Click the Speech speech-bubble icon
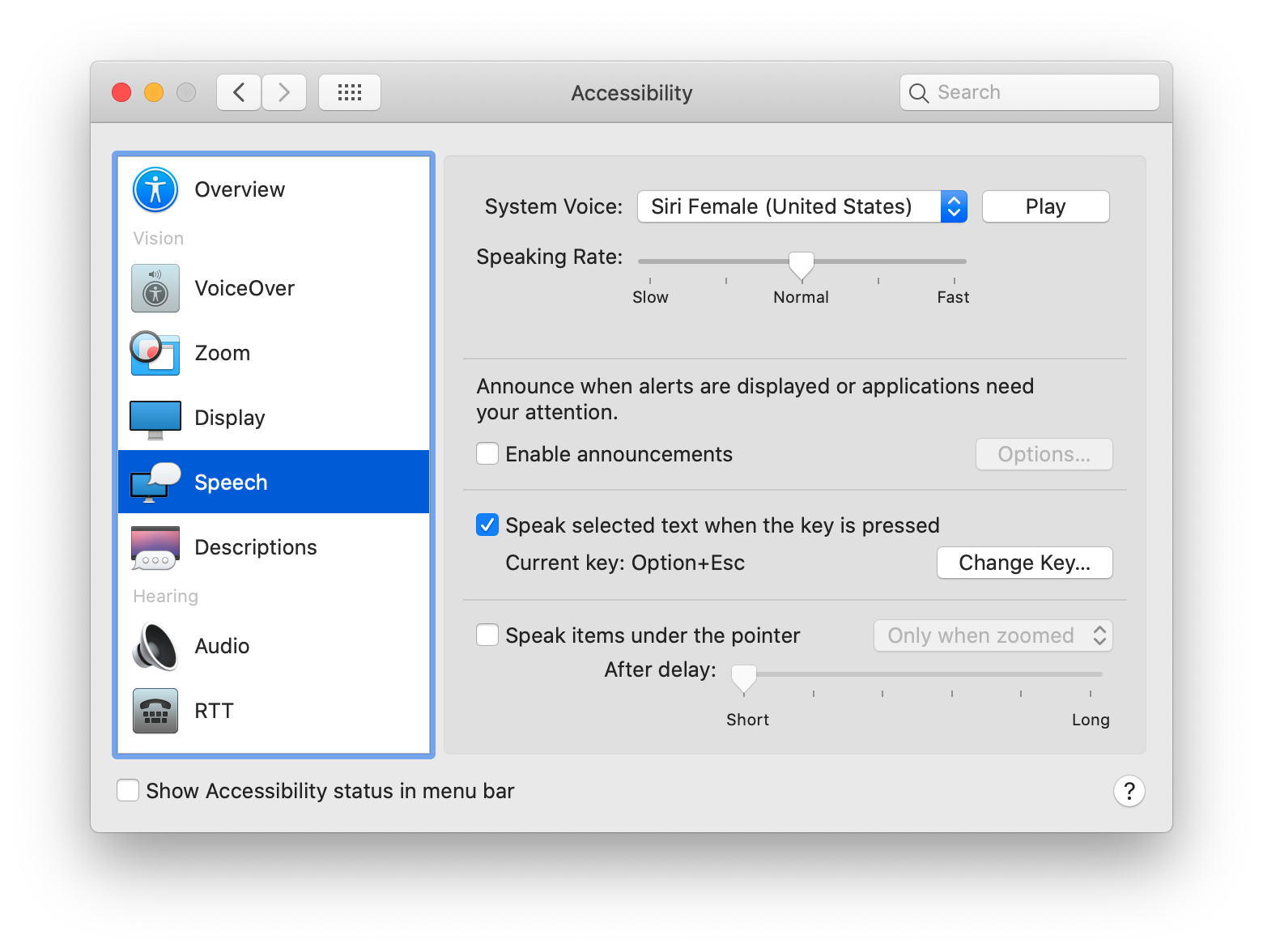1263x952 pixels. (155, 481)
